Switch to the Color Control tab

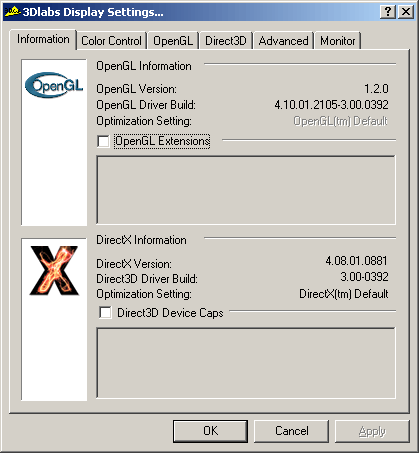click(x=111, y=41)
